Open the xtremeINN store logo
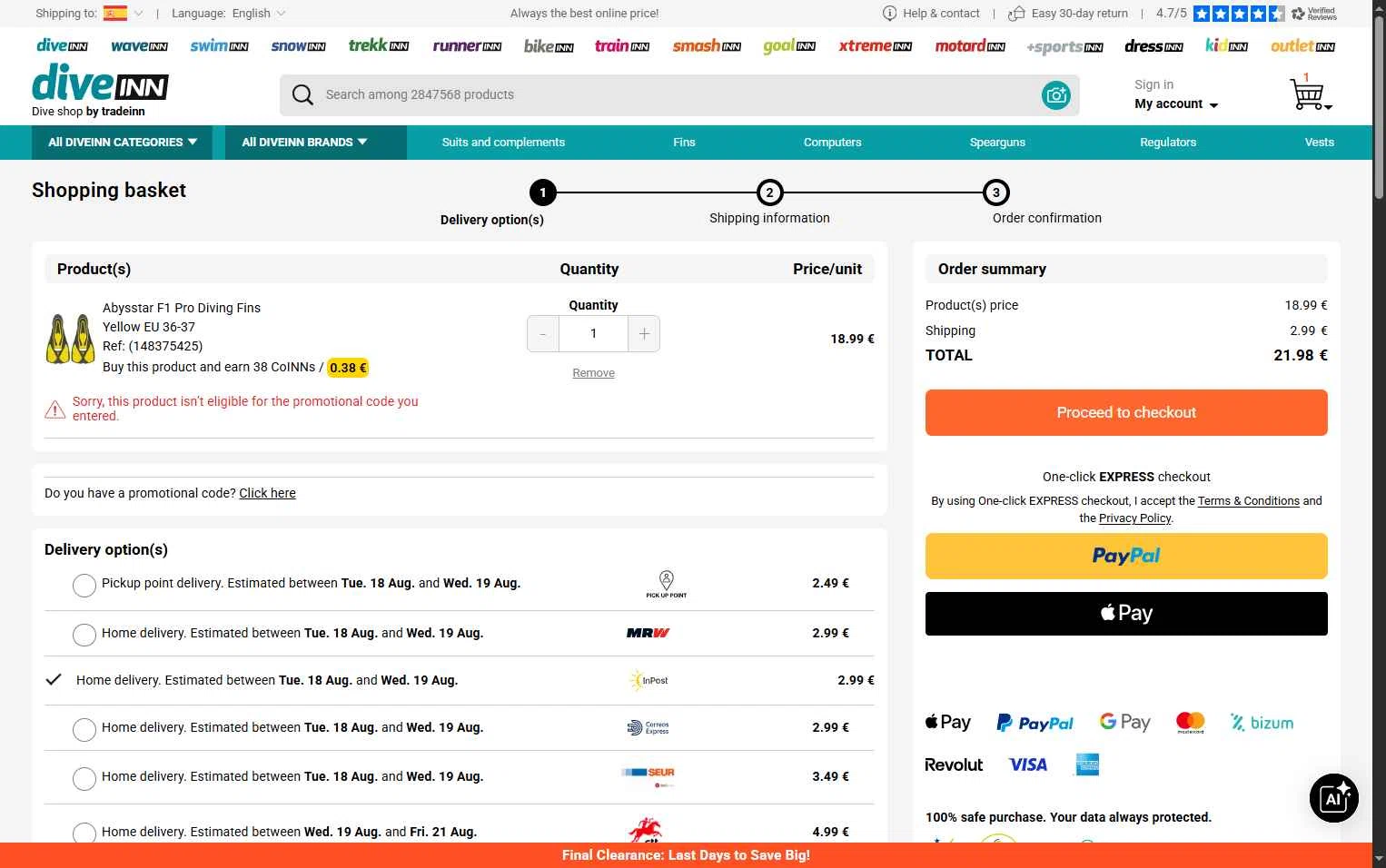This screenshot has height=868, width=1386. pos(875,45)
